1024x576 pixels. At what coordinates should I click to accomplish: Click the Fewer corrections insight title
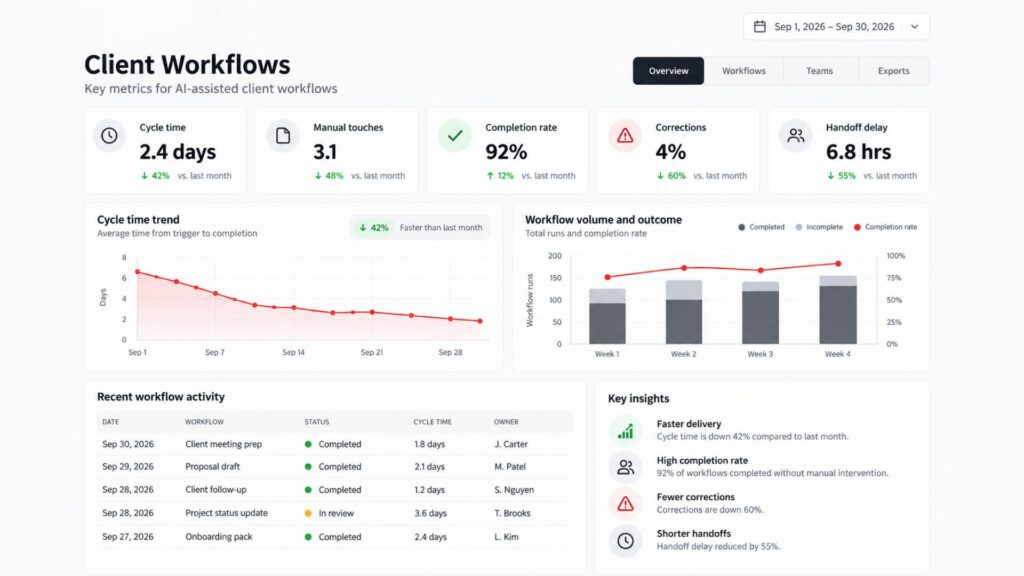click(x=696, y=497)
